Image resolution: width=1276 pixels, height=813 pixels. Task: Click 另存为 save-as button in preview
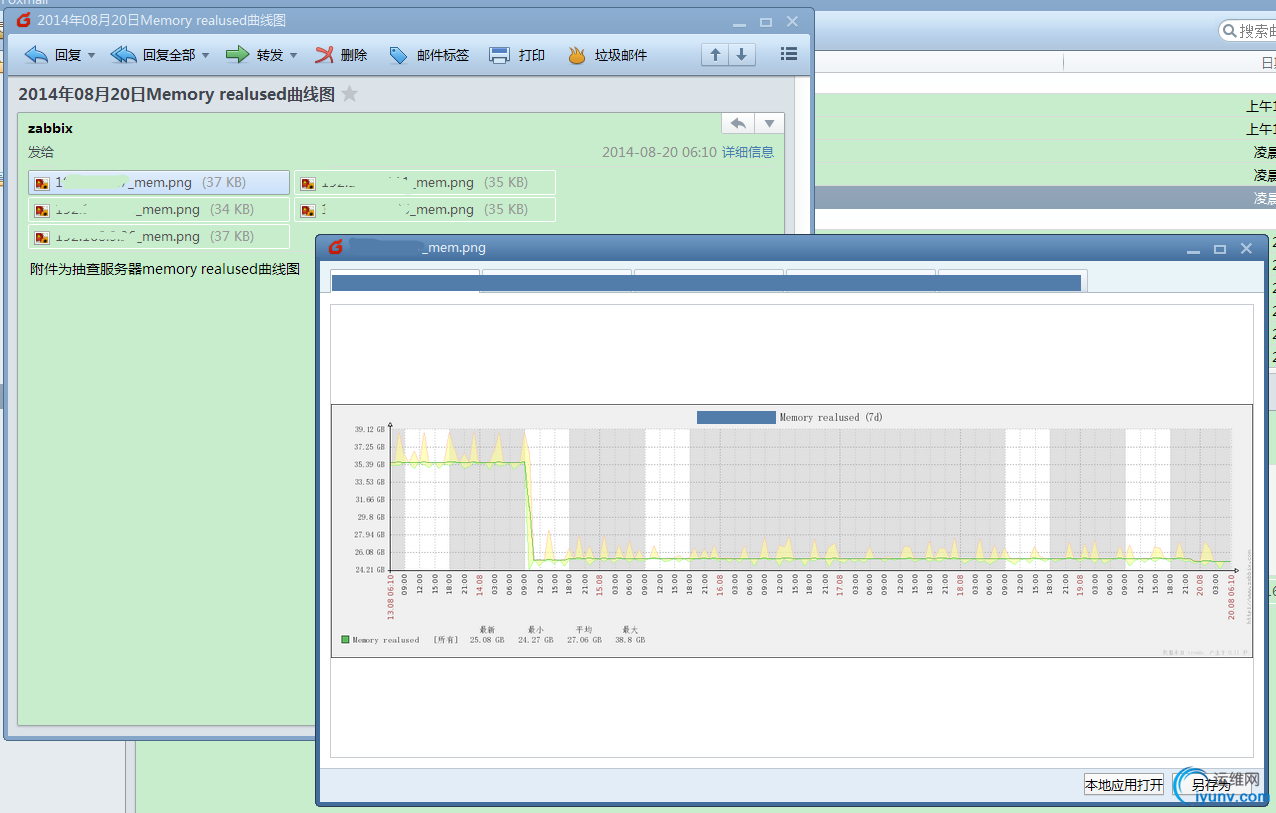click(x=1211, y=785)
